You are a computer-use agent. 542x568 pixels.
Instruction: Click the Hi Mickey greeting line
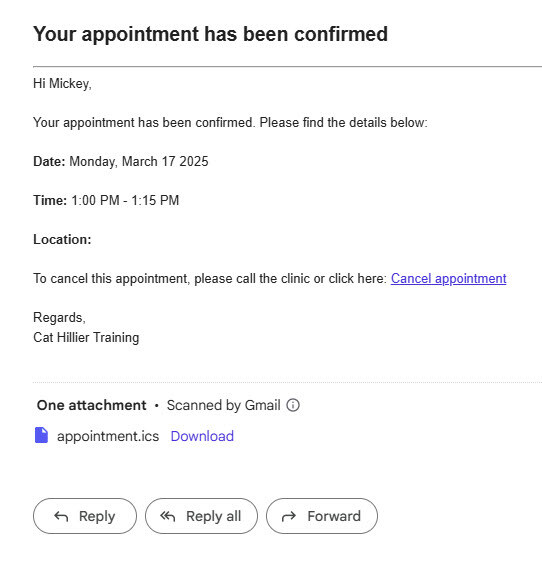click(x=62, y=84)
